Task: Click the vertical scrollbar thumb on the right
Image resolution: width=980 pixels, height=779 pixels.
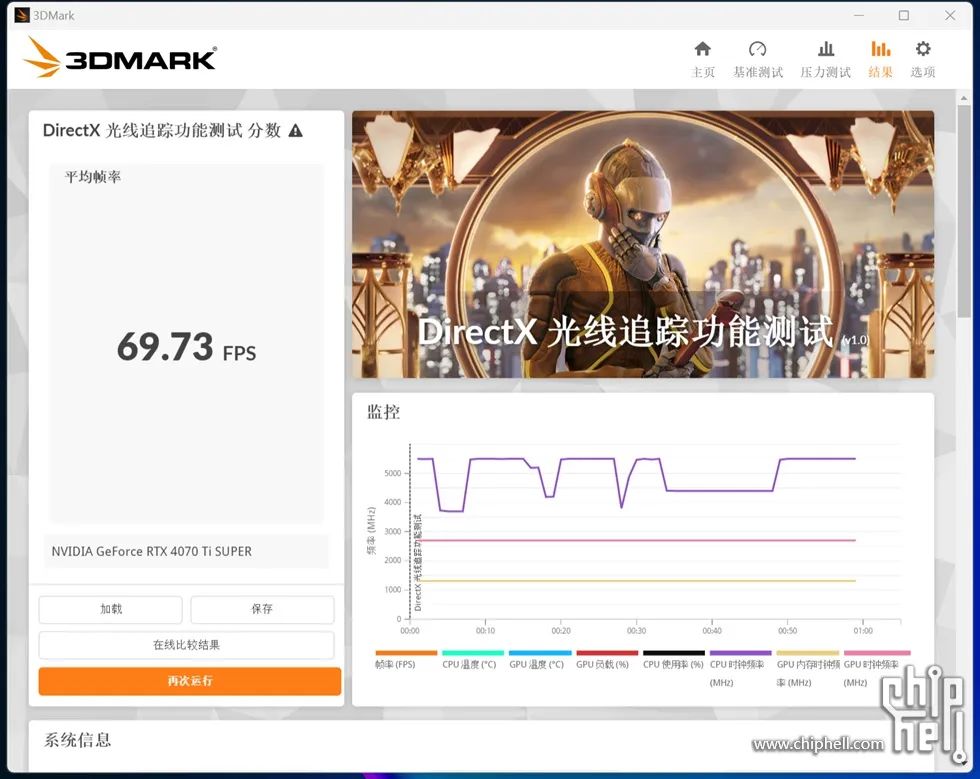Action: [963, 211]
